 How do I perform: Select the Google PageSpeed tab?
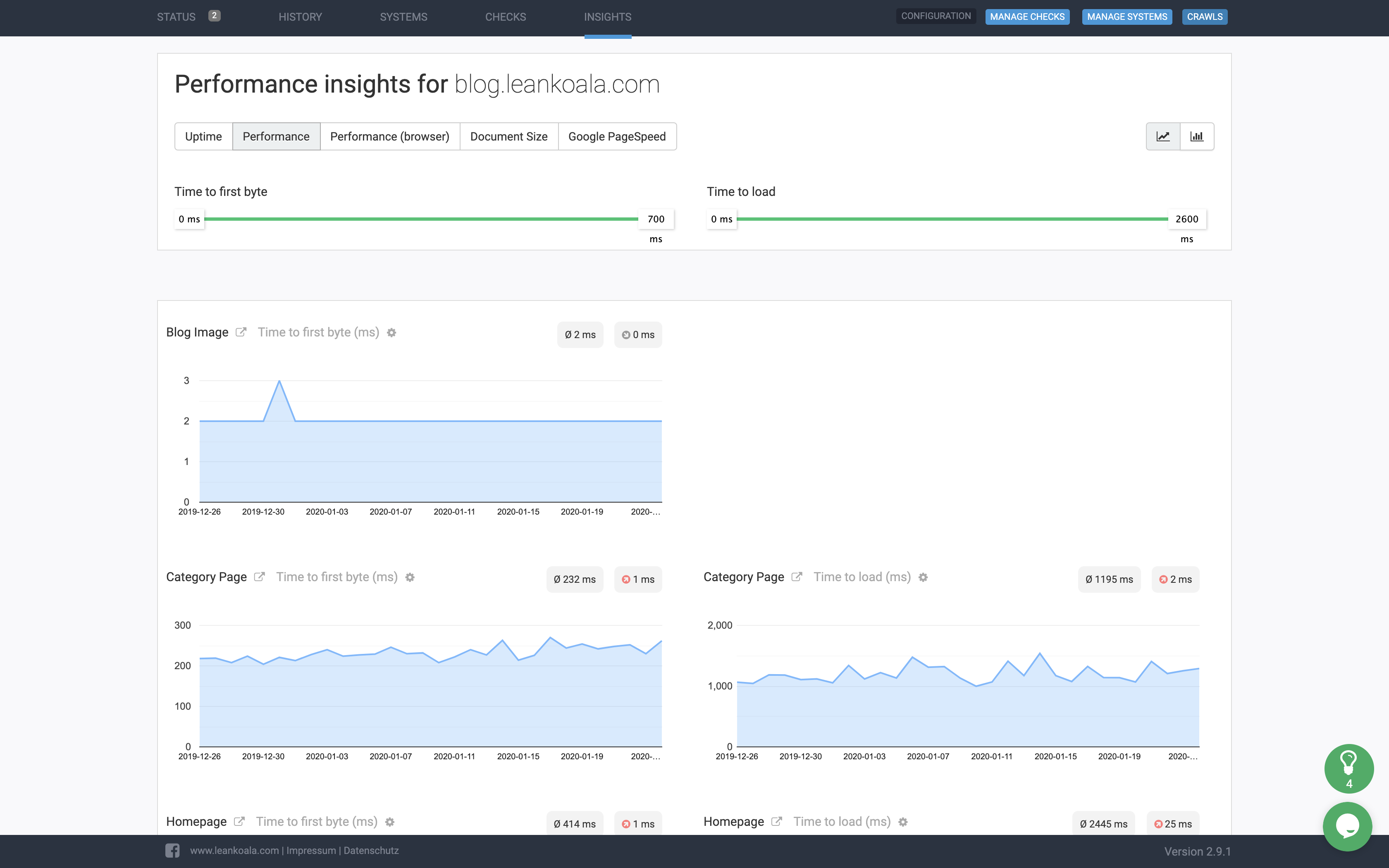[617, 136]
